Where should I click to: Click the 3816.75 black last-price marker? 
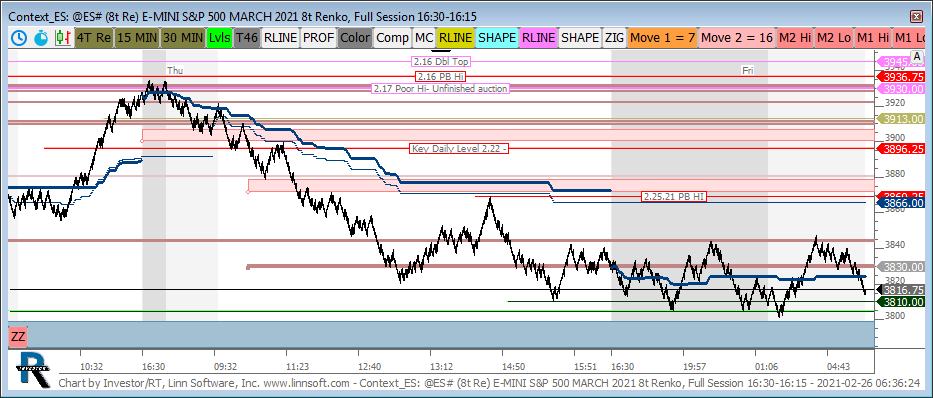coord(902,290)
